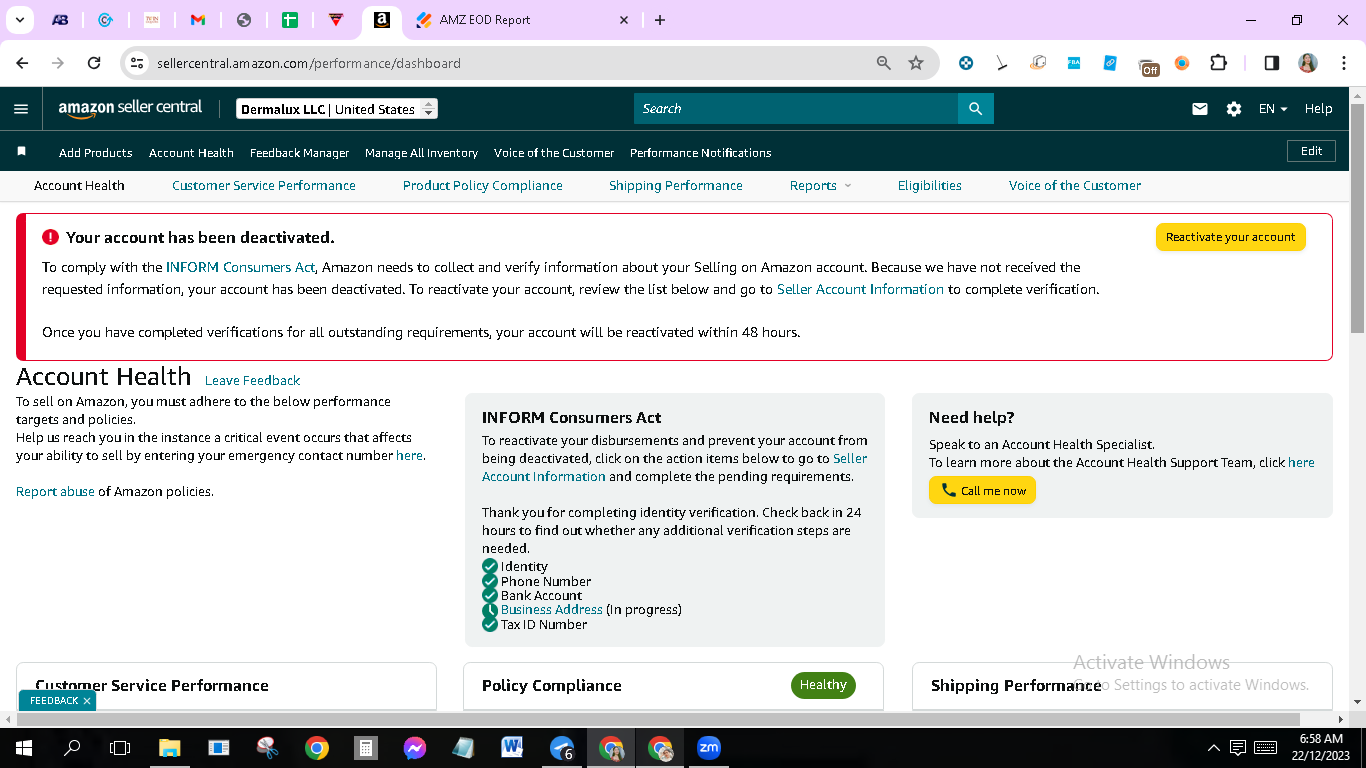Open the Seller Central hamburger menu

pos(21,109)
